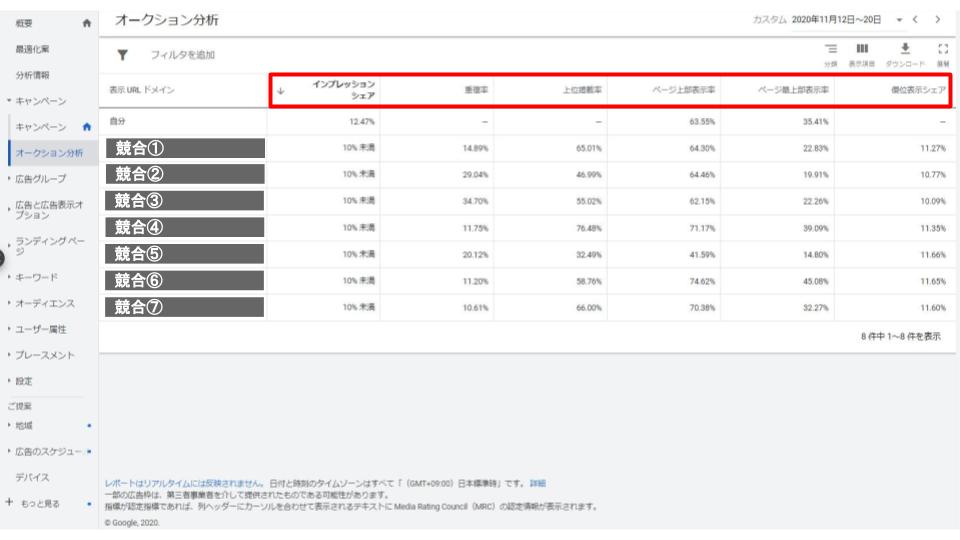The width and height of the screenshot is (960, 540).
Task: Expand 広告と広告表示オプション in sidebar
Action: coord(9,210)
